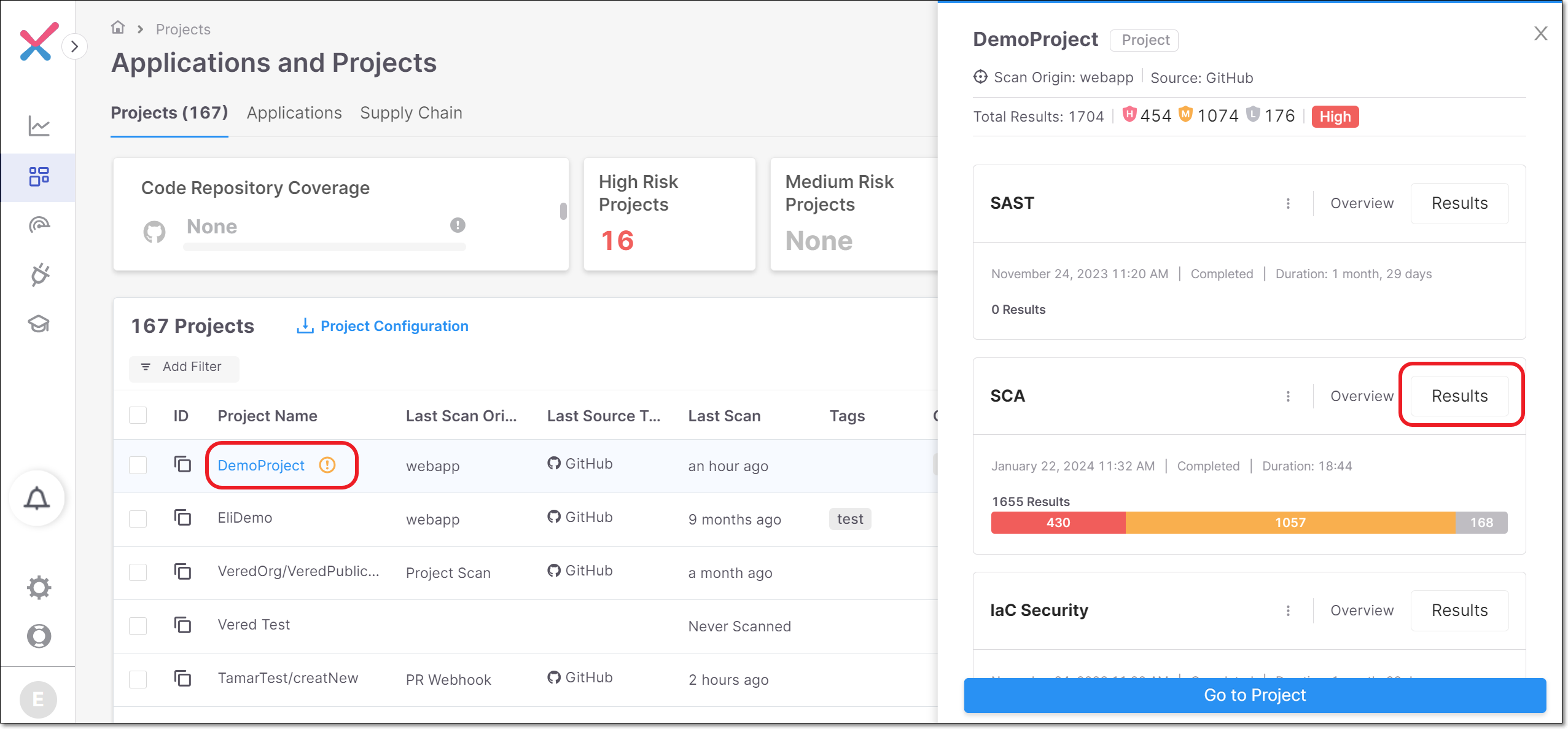Switch to the Projects (167) tab
The width and height of the screenshot is (1568, 729).
pos(169,113)
